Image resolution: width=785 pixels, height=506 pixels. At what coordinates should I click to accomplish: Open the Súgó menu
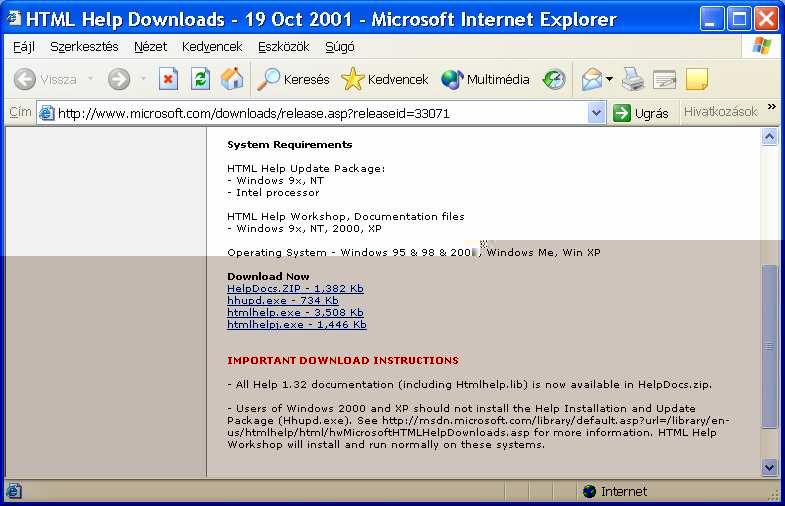pyautogui.click(x=339, y=47)
